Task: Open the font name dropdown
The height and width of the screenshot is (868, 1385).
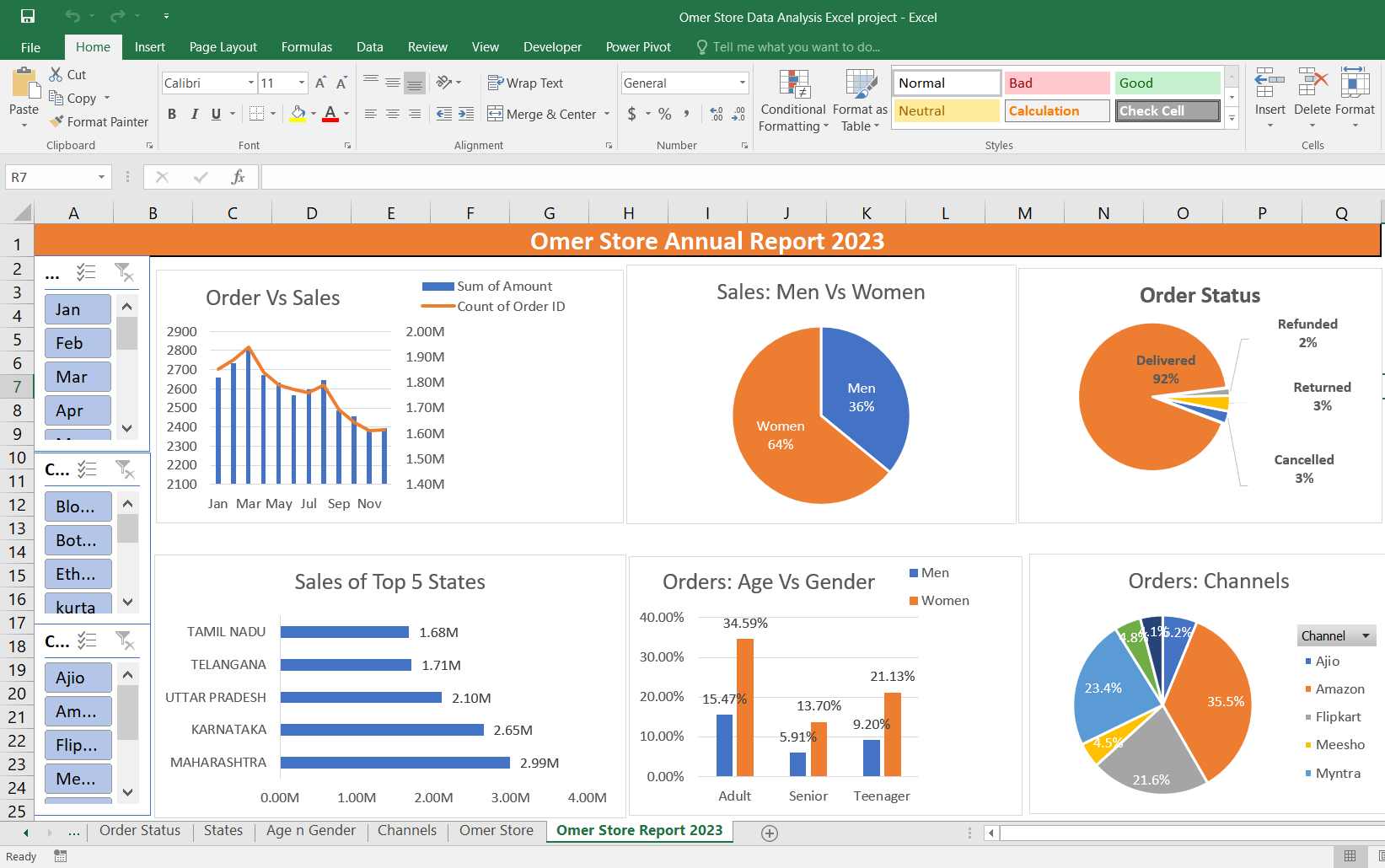Action: [250, 83]
